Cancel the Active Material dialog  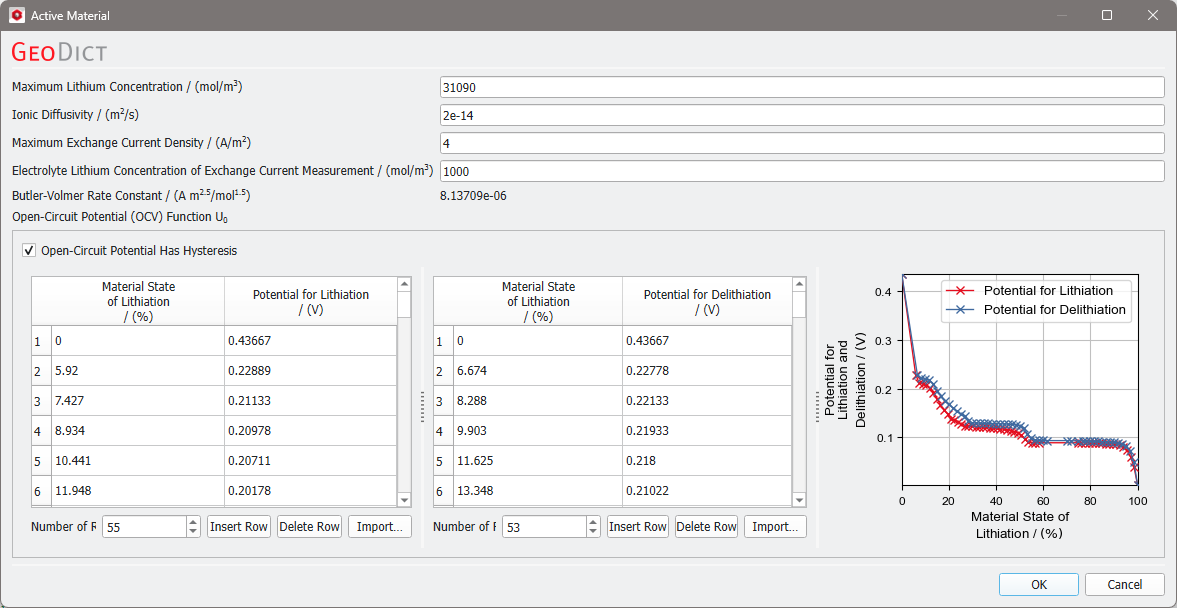tap(1124, 585)
